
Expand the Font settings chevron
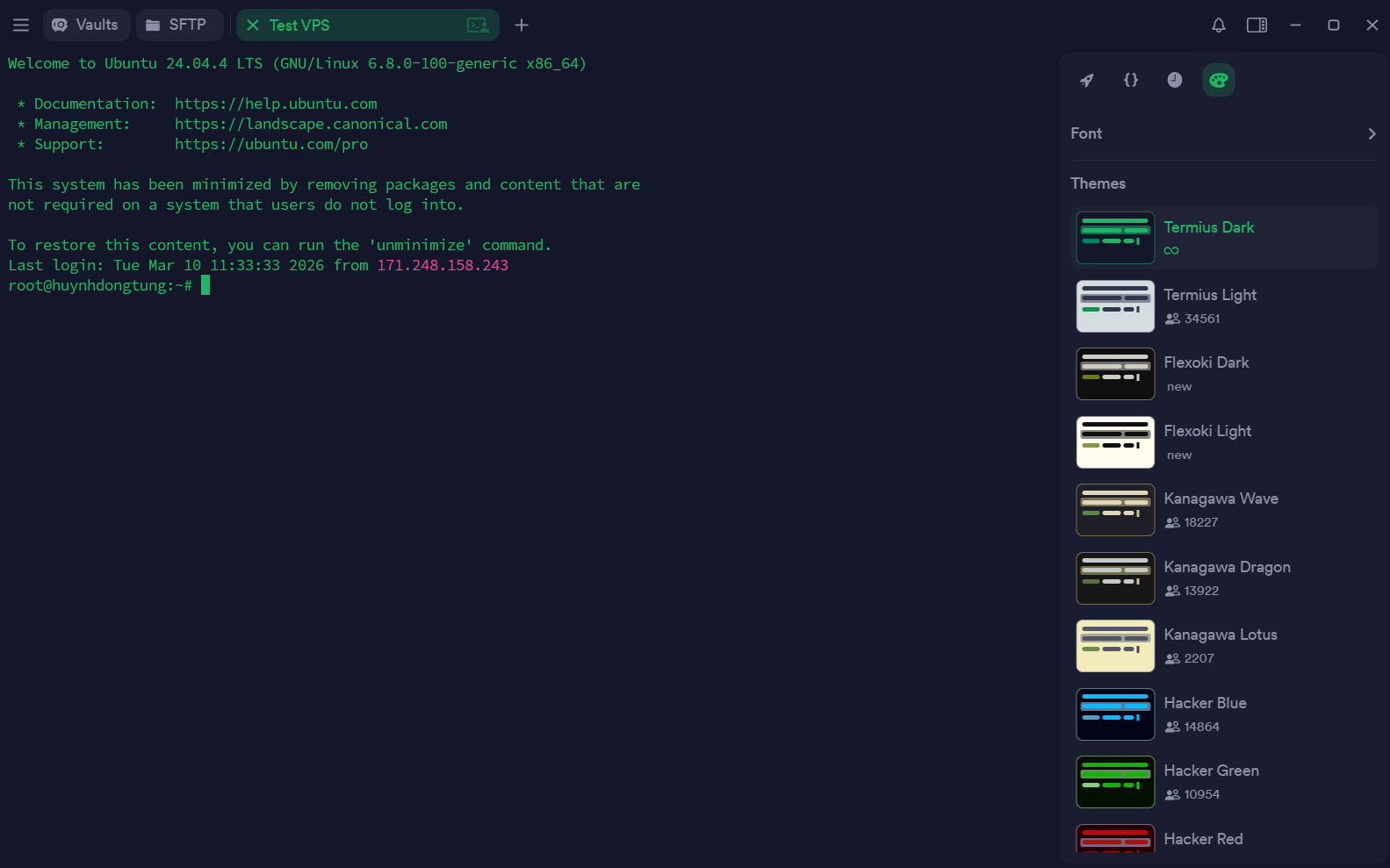coord(1372,134)
